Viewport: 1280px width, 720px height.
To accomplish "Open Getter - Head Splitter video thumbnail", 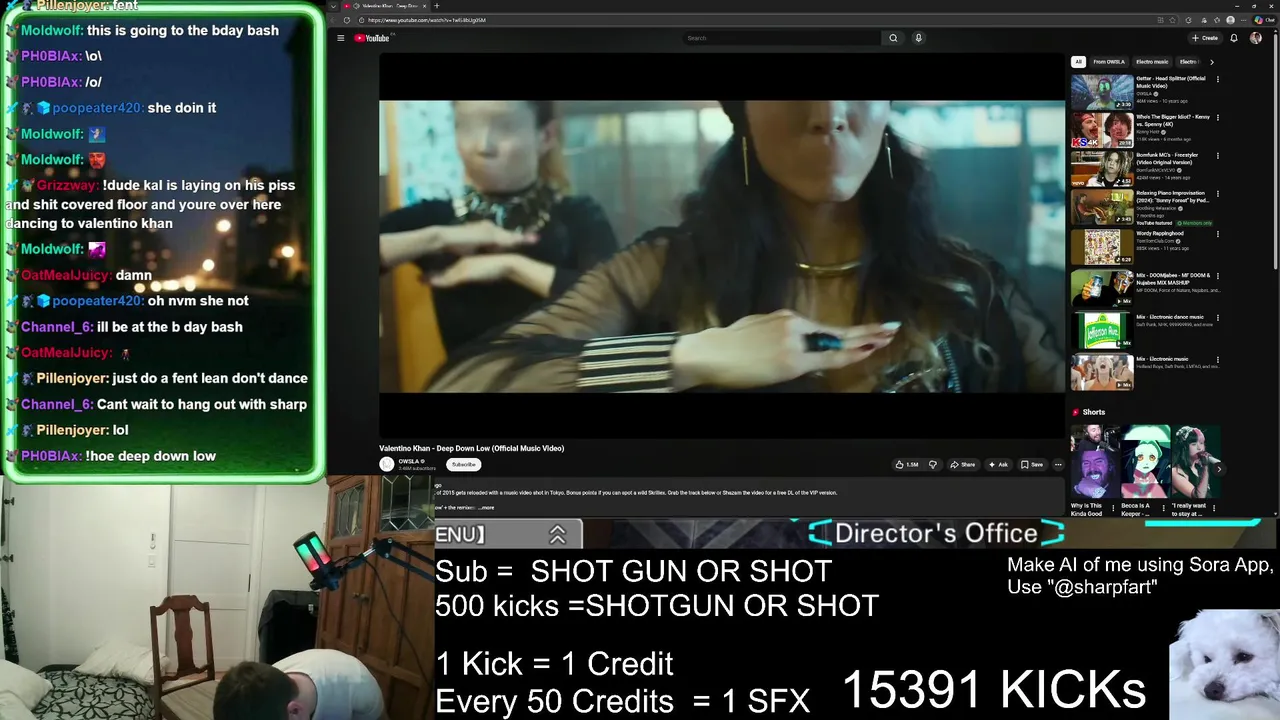I will pos(1102,92).
